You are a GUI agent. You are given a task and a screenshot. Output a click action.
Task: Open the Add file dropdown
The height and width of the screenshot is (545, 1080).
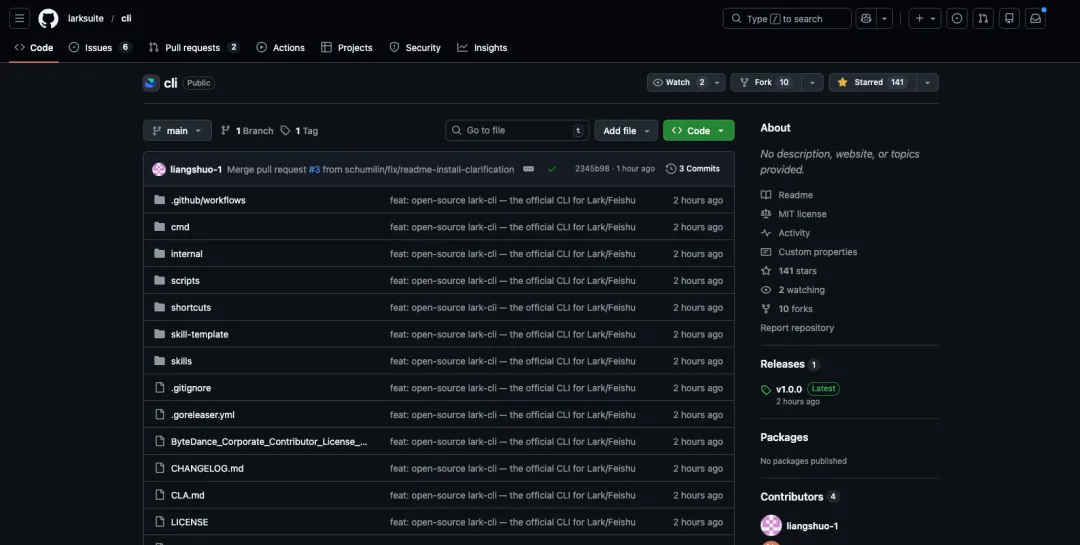[x=626, y=130]
